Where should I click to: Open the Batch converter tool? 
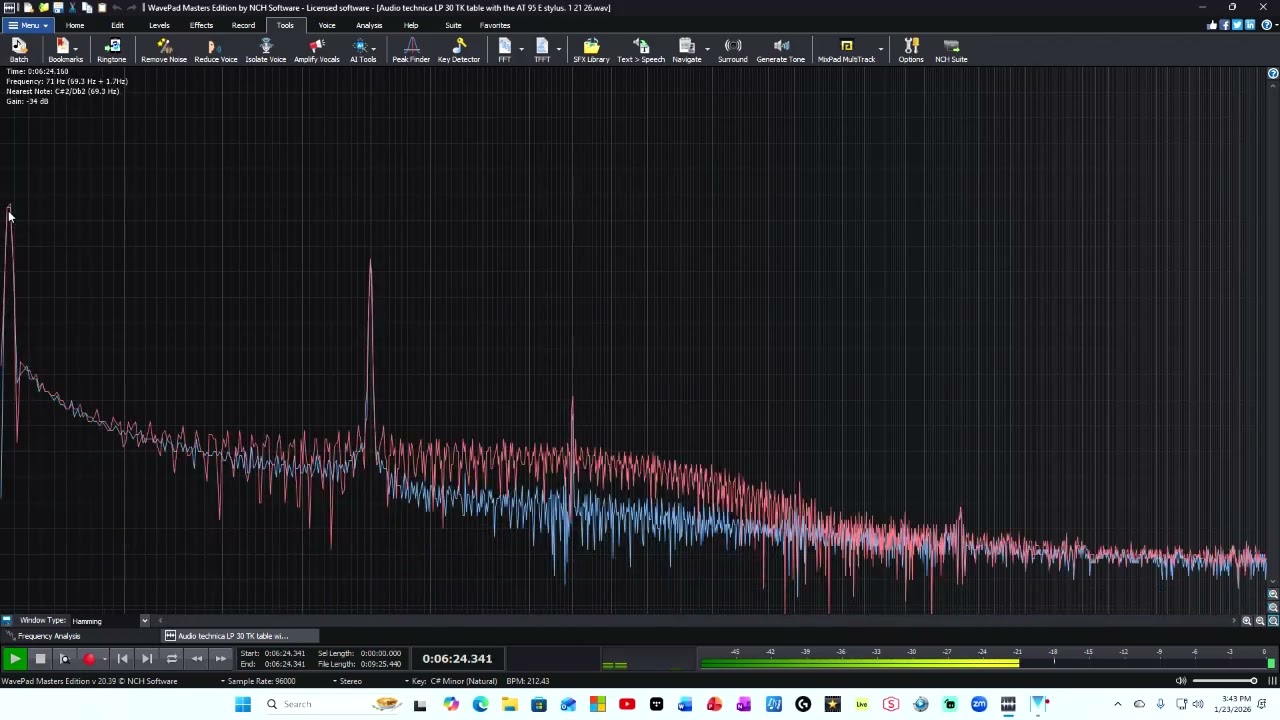pos(19,50)
